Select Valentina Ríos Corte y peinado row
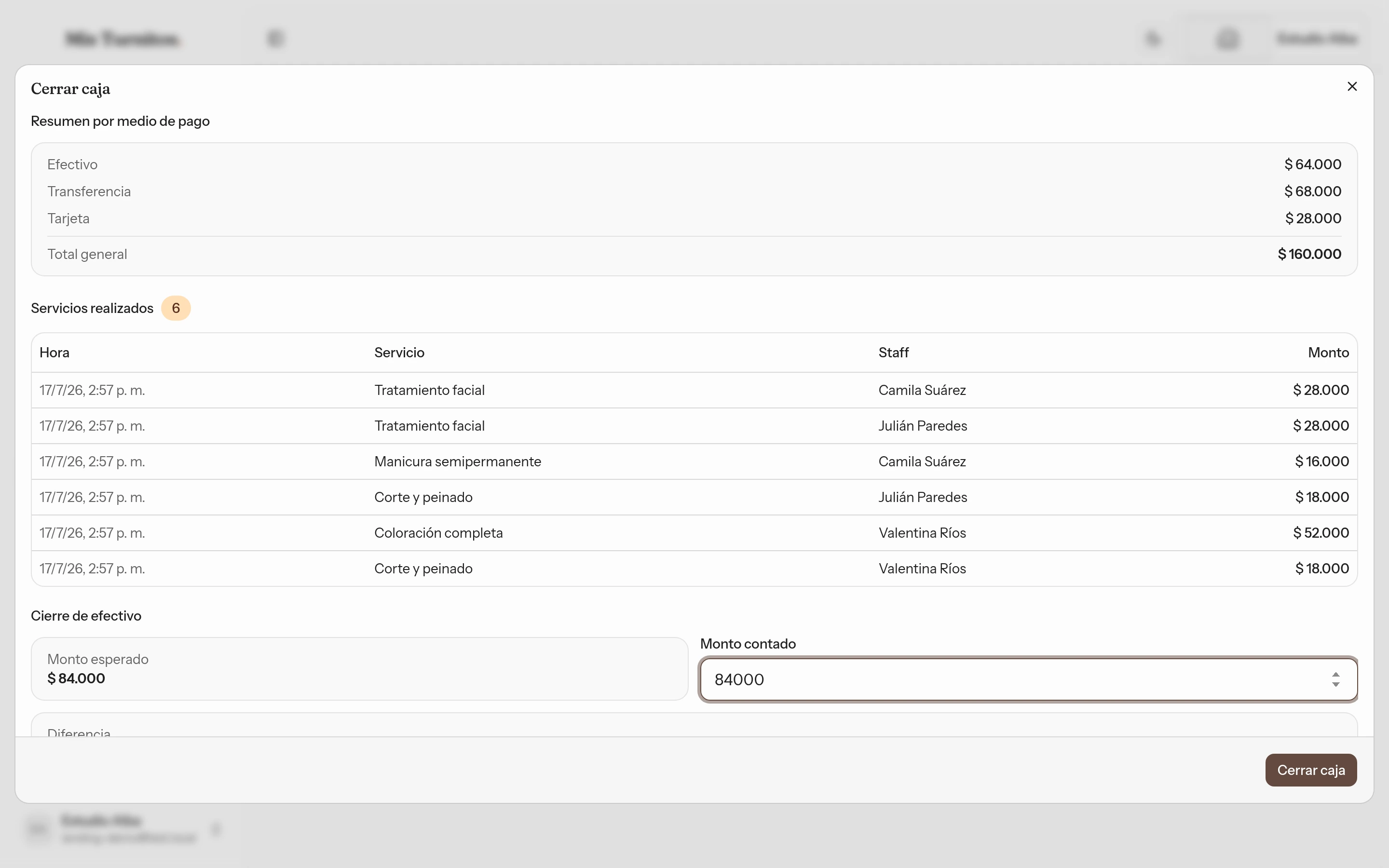 coord(694,569)
